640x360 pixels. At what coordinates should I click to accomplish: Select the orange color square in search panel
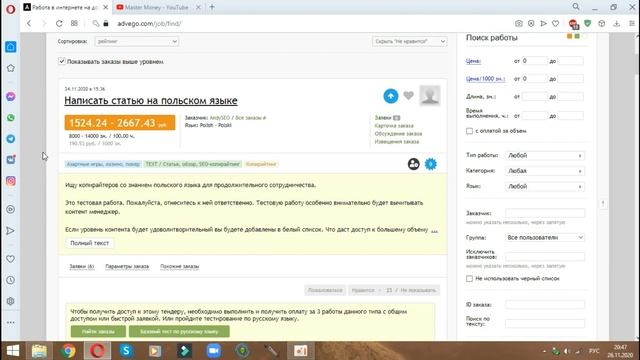point(569,36)
